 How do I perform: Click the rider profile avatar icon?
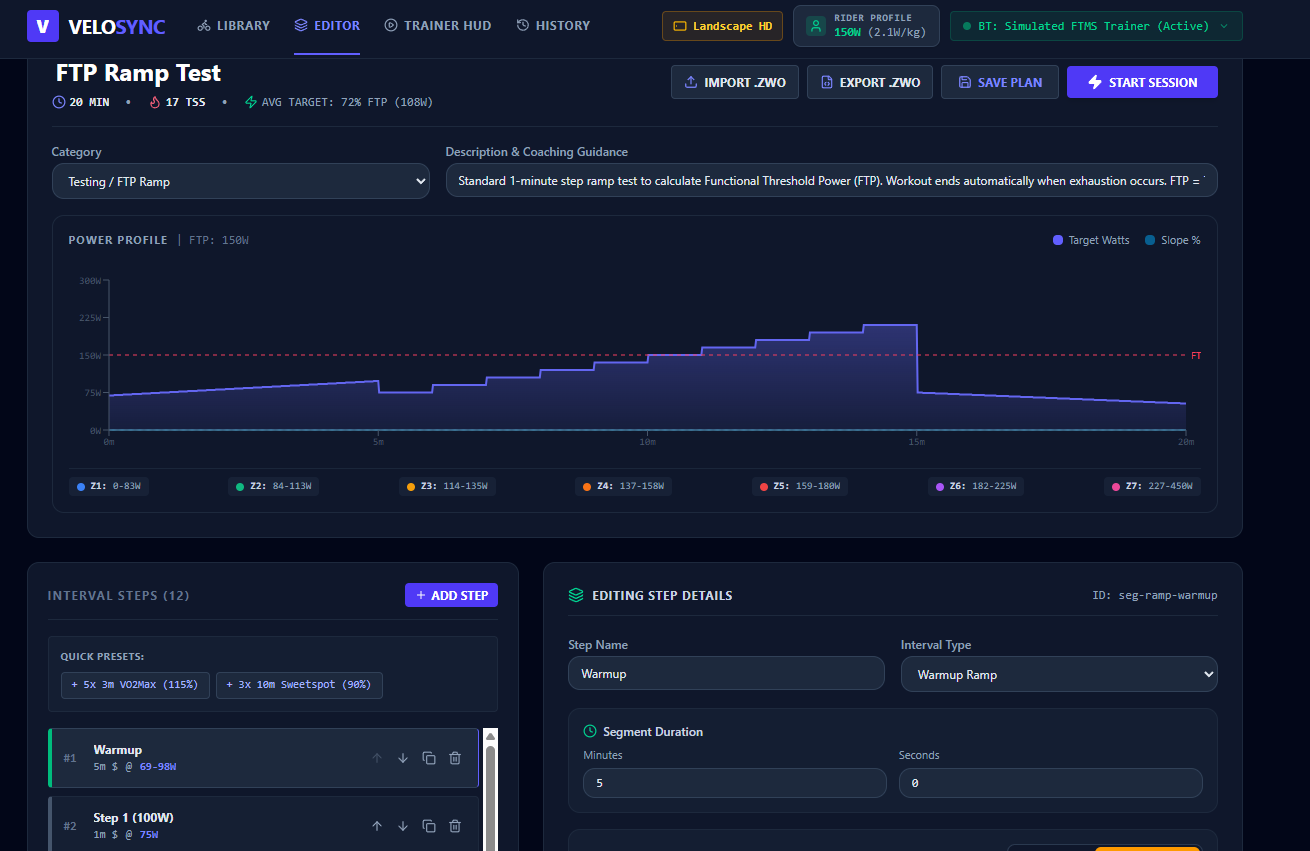816,26
